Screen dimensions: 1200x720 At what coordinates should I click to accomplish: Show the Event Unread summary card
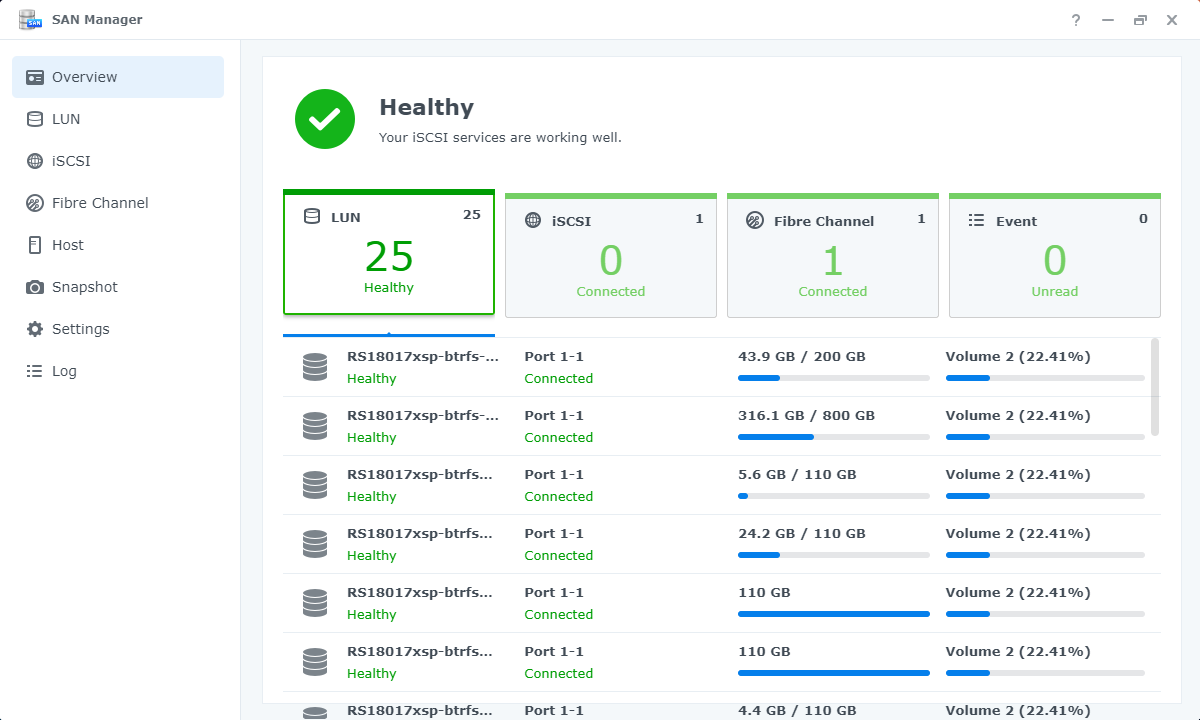[1054, 257]
